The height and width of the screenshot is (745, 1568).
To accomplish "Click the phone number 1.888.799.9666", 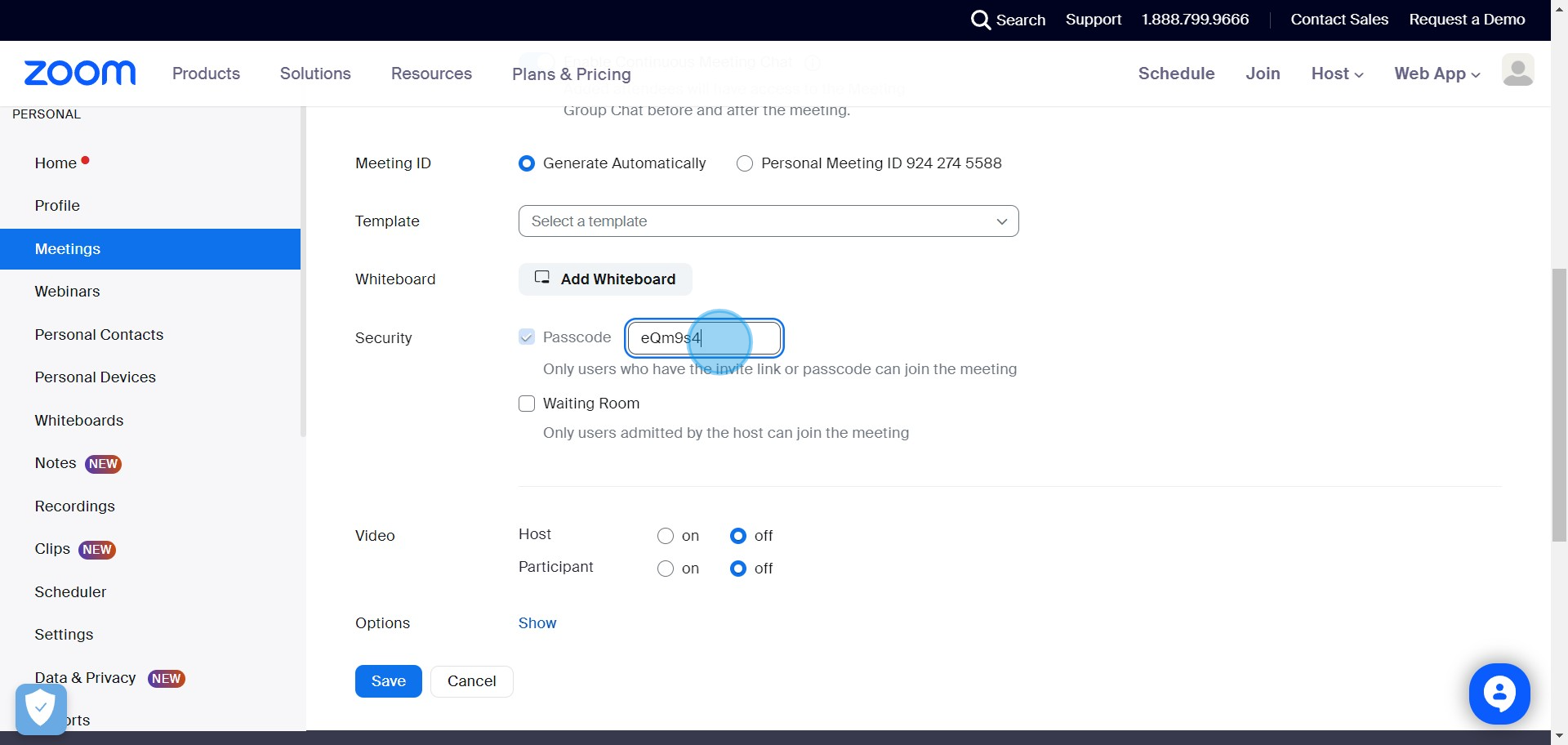I will (1195, 20).
